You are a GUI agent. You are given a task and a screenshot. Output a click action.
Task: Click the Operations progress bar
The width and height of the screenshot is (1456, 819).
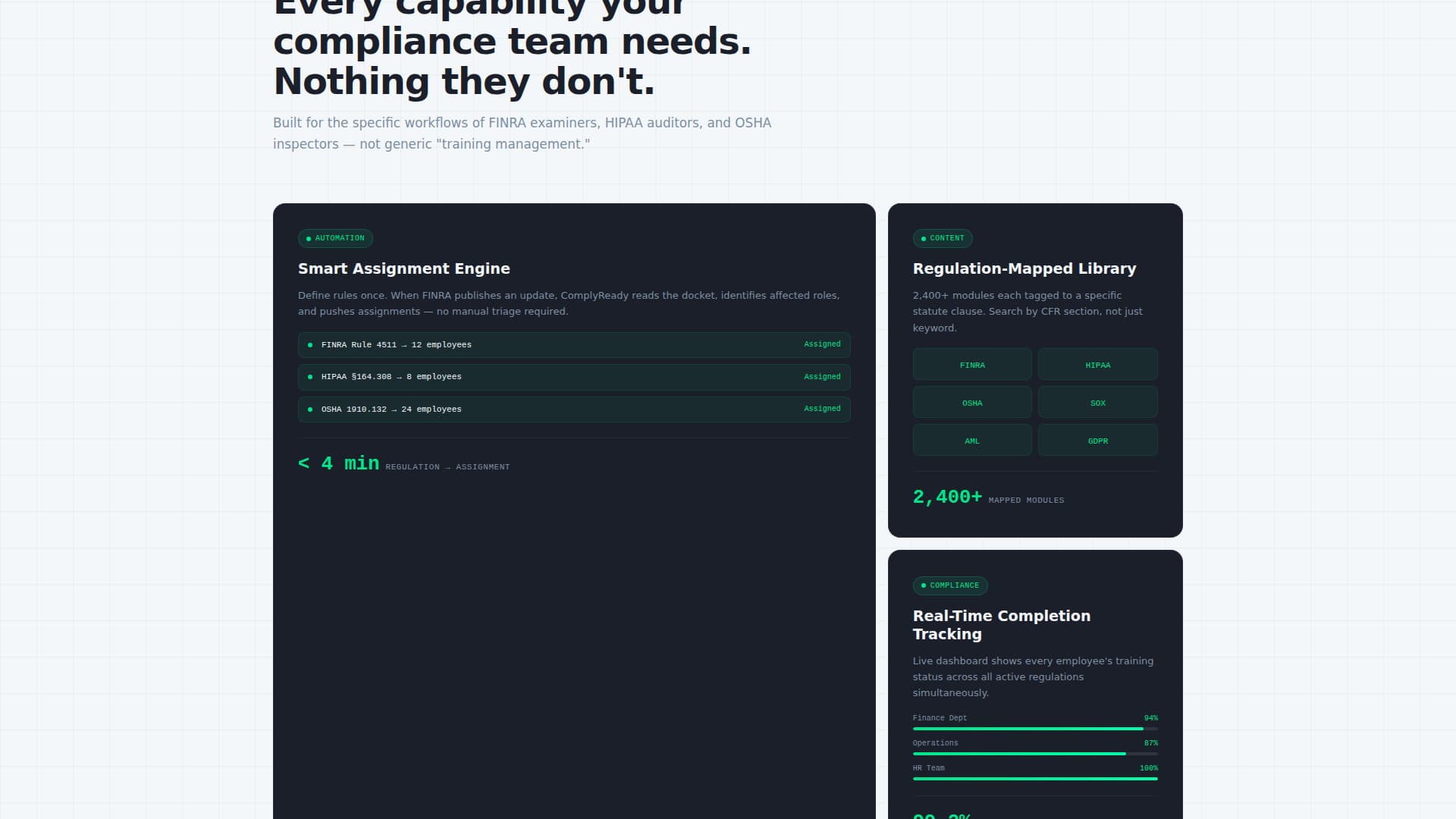click(x=1035, y=754)
